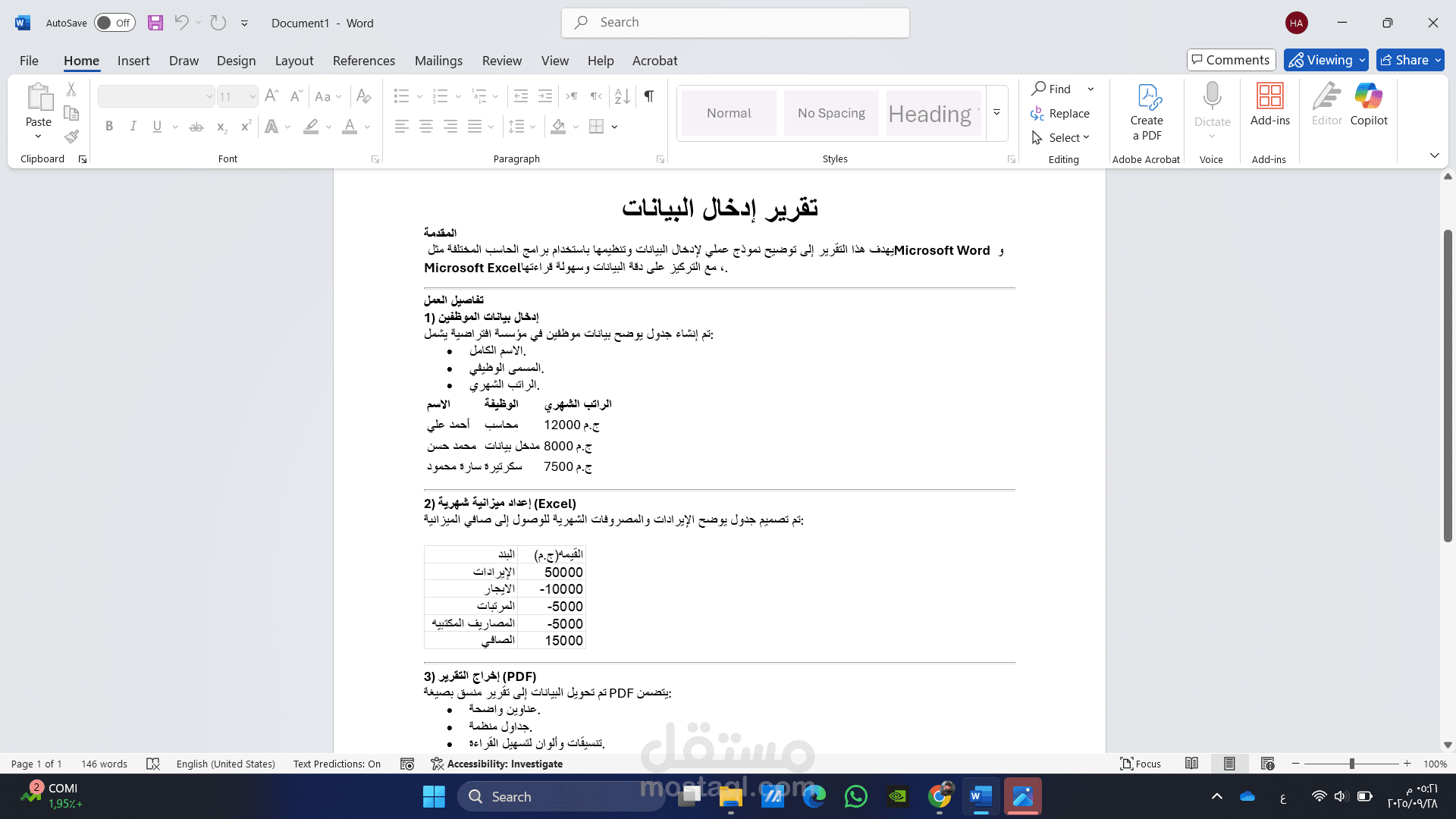Toggle bold formatting
The width and height of the screenshot is (1456, 819).
click(x=109, y=126)
